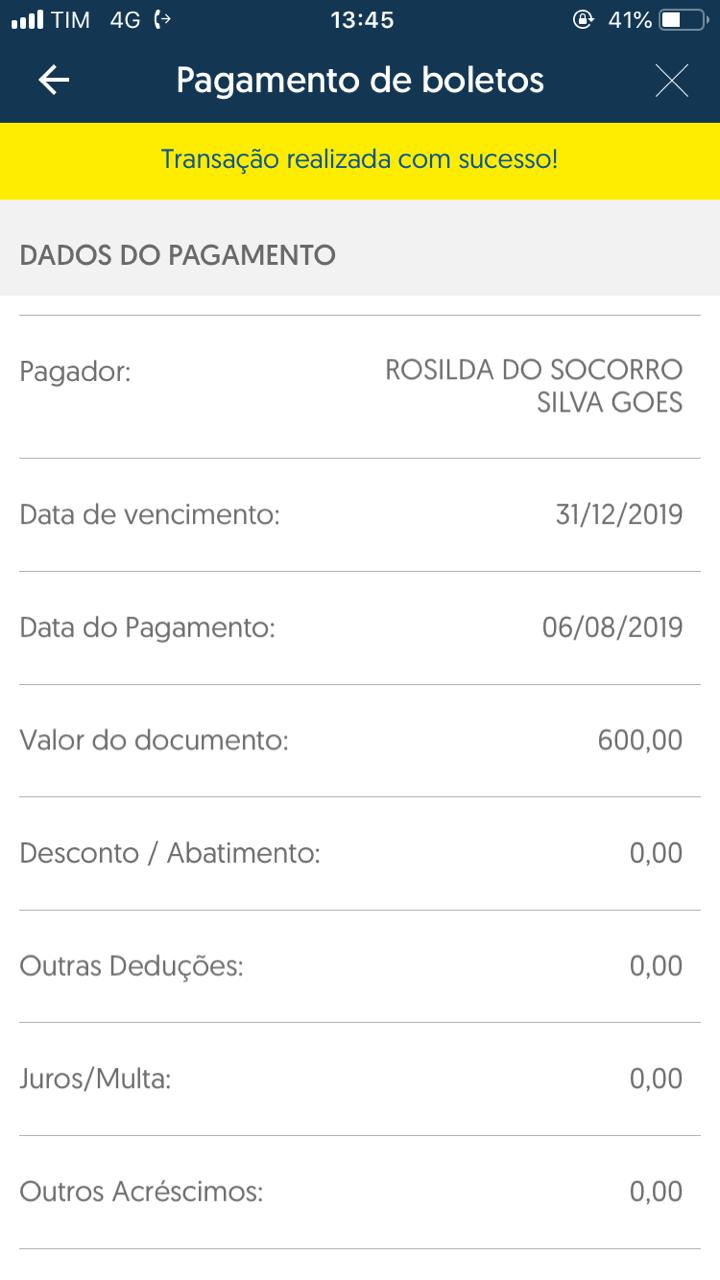Tap the 'Juros/Multa' row label

[x=96, y=1080]
